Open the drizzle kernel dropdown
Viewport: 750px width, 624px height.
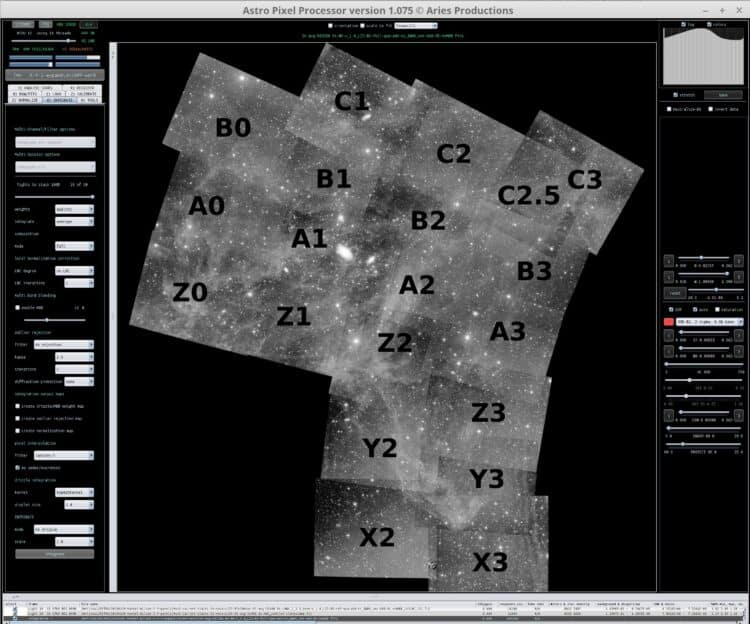click(74, 492)
